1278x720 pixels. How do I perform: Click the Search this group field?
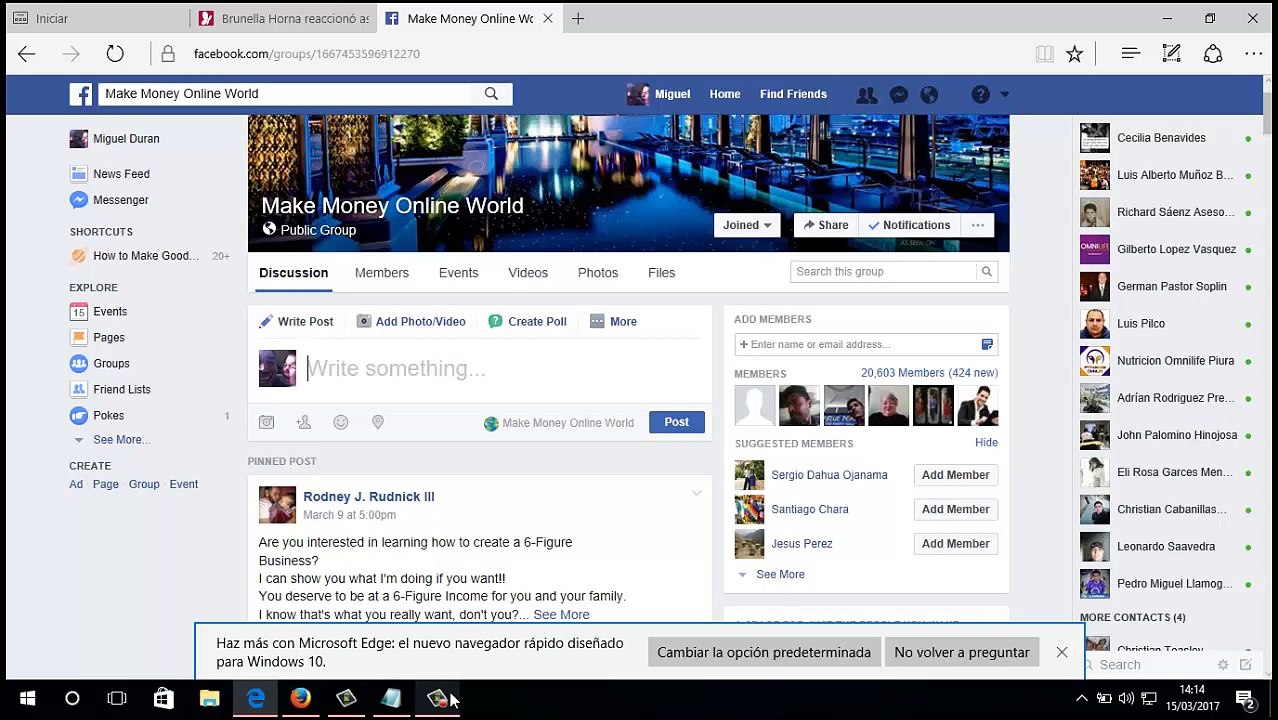tap(884, 272)
